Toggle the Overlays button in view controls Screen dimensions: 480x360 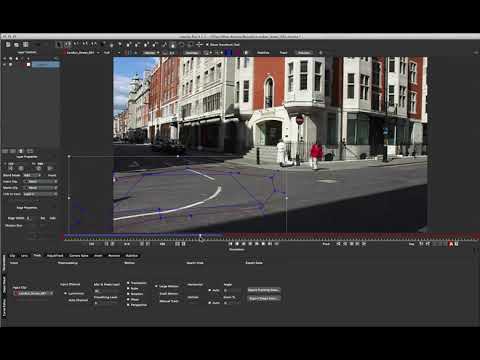coord(192,52)
